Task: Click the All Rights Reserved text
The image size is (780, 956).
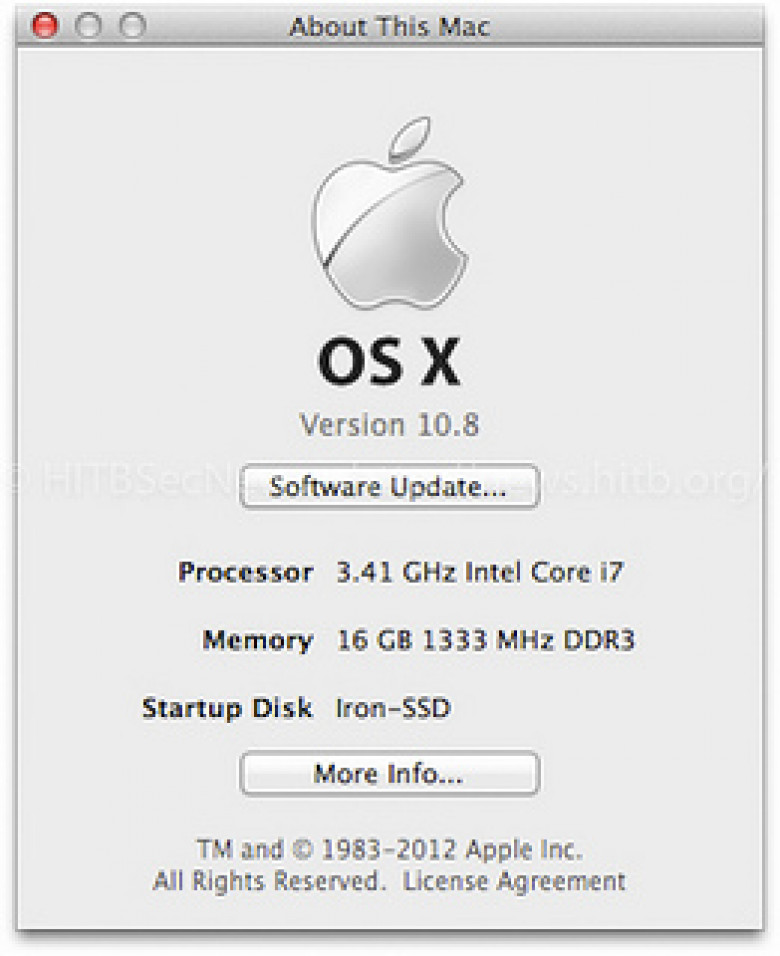Action: pyautogui.click(x=268, y=882)
